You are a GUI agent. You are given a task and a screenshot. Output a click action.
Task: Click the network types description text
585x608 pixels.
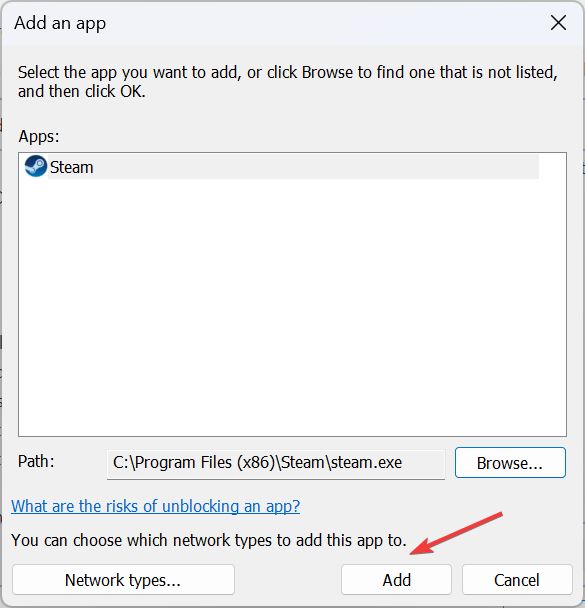click(x=209, y=540)
